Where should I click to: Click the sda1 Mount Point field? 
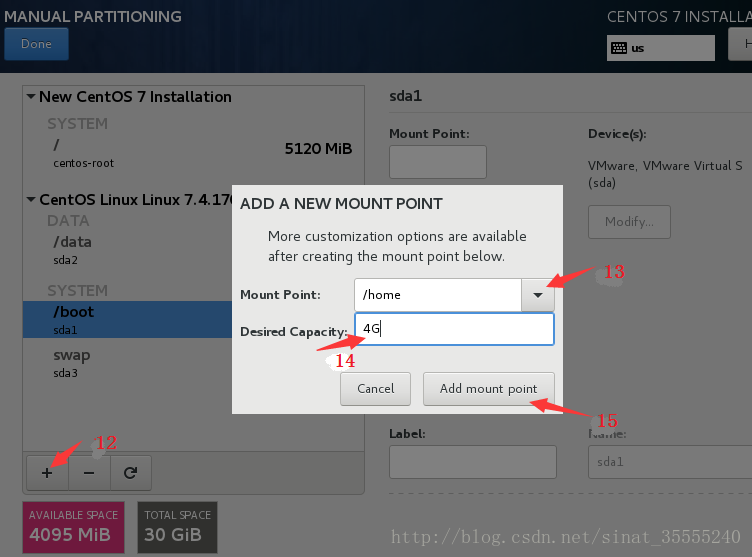pos(438,162)
